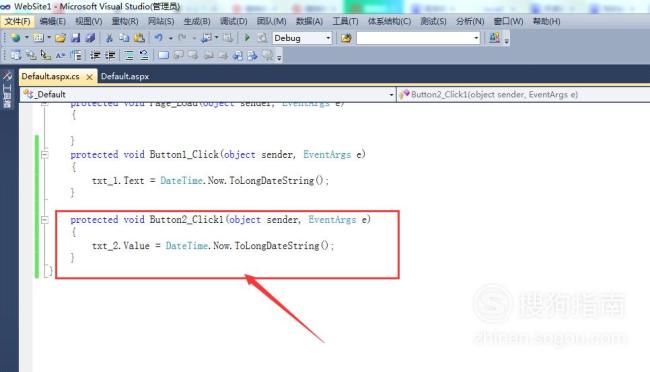Open the 视图(V) menu
Screen dimensions: 650x372
click(89, 21)
